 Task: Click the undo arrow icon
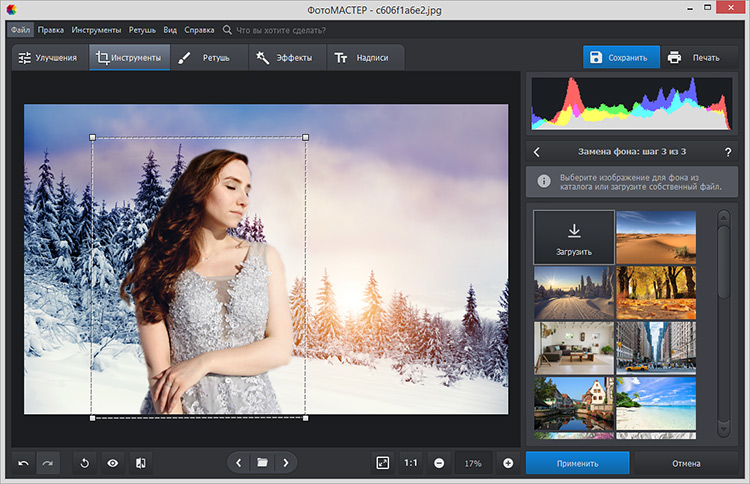24,463
